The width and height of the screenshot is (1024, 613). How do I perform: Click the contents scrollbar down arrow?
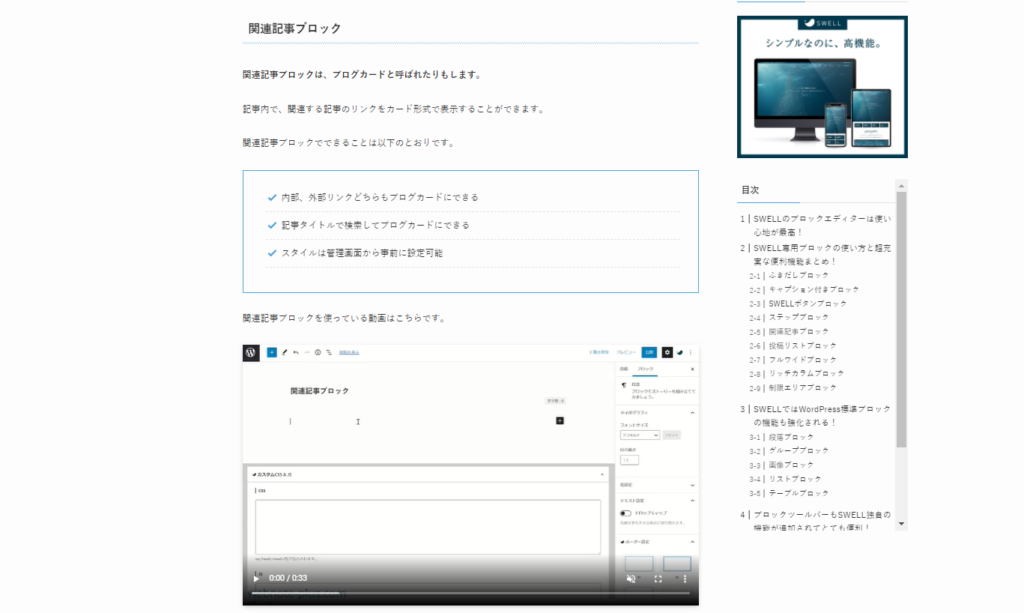pos(901,524)
